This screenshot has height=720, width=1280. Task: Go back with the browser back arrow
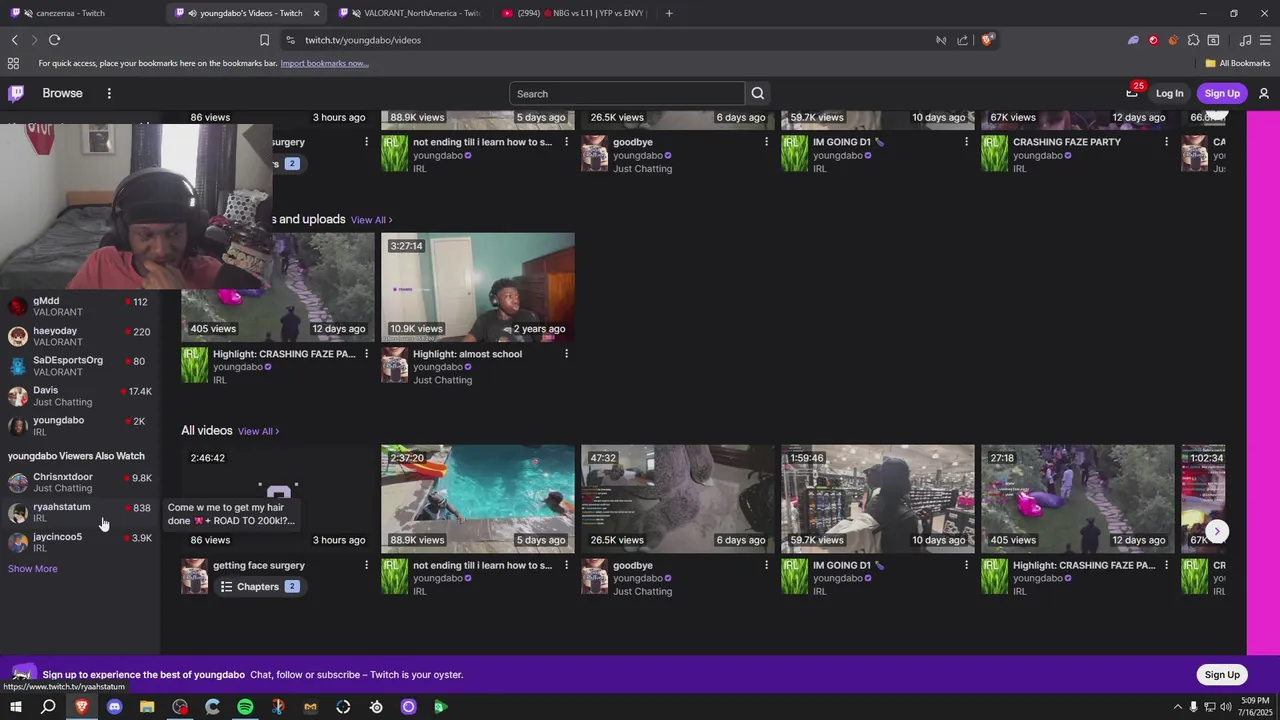(14, 40)
